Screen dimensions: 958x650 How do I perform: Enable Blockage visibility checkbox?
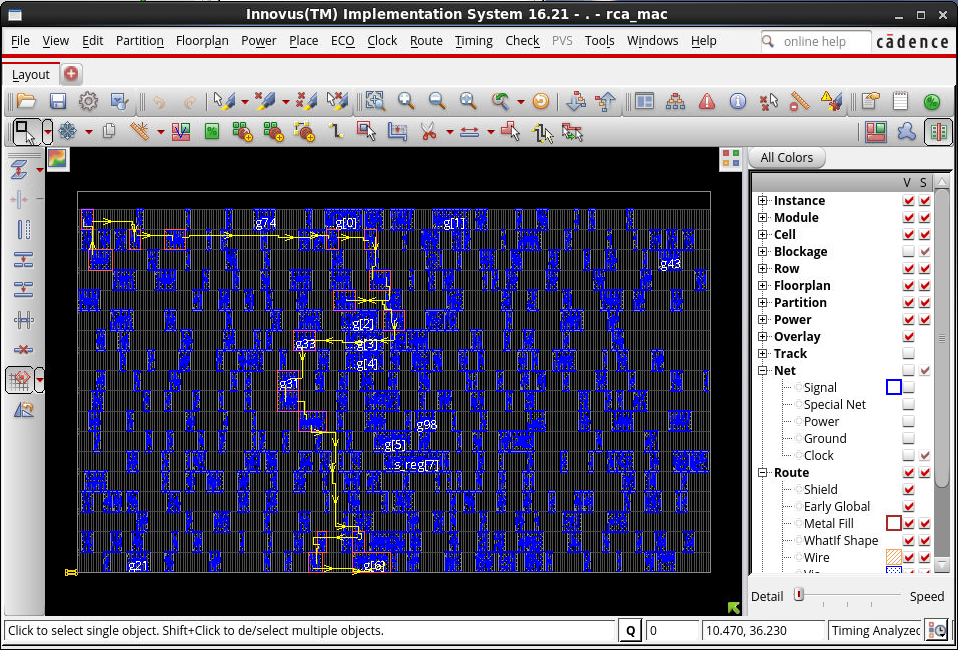coord(909,252)
